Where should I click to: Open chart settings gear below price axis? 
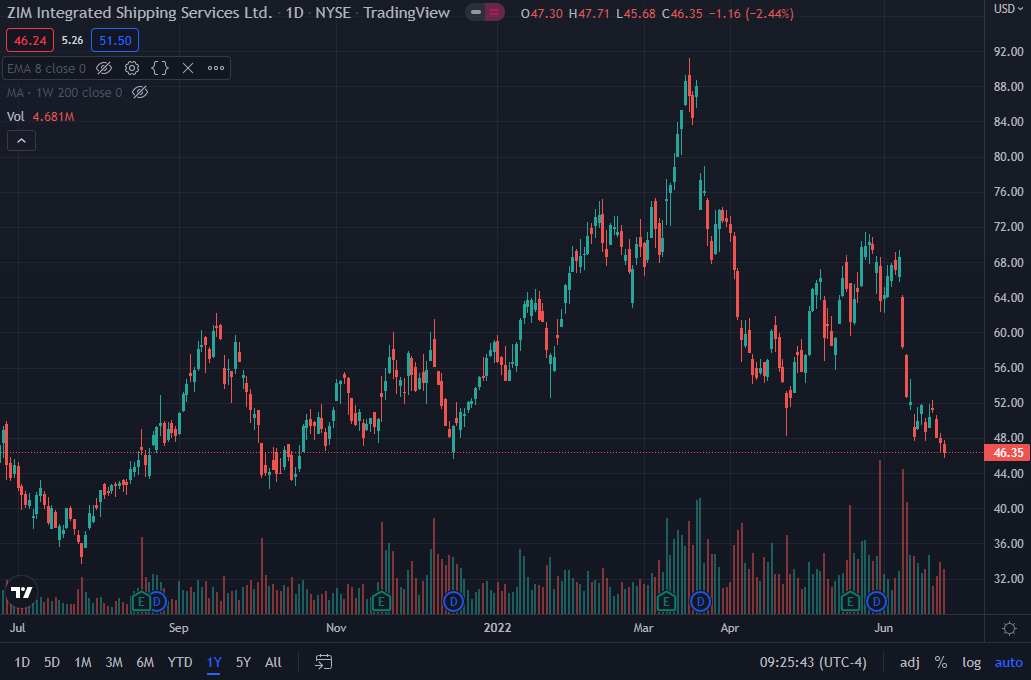1009,628
